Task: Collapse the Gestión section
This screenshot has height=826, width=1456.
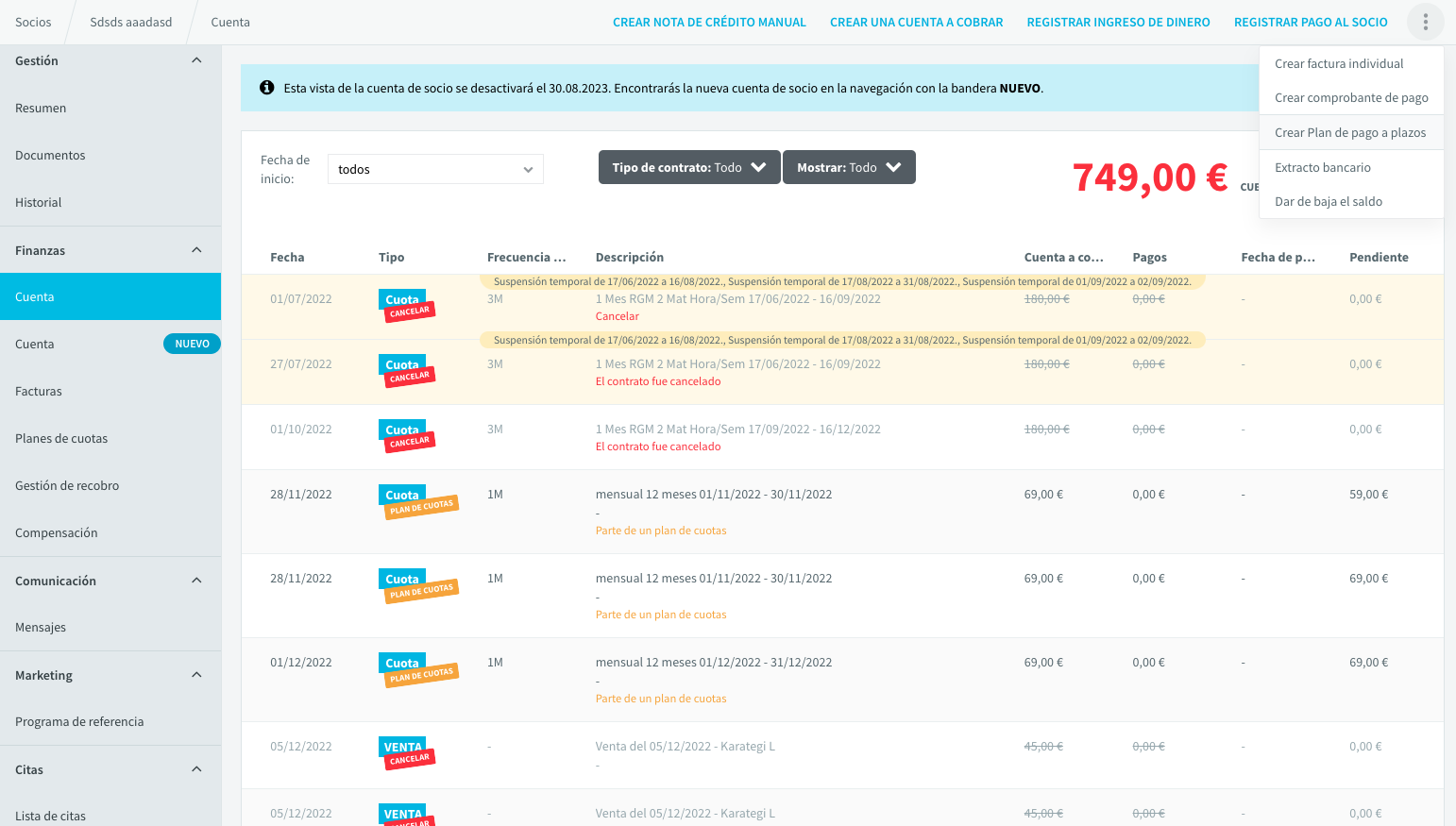Action: [196, 60]
